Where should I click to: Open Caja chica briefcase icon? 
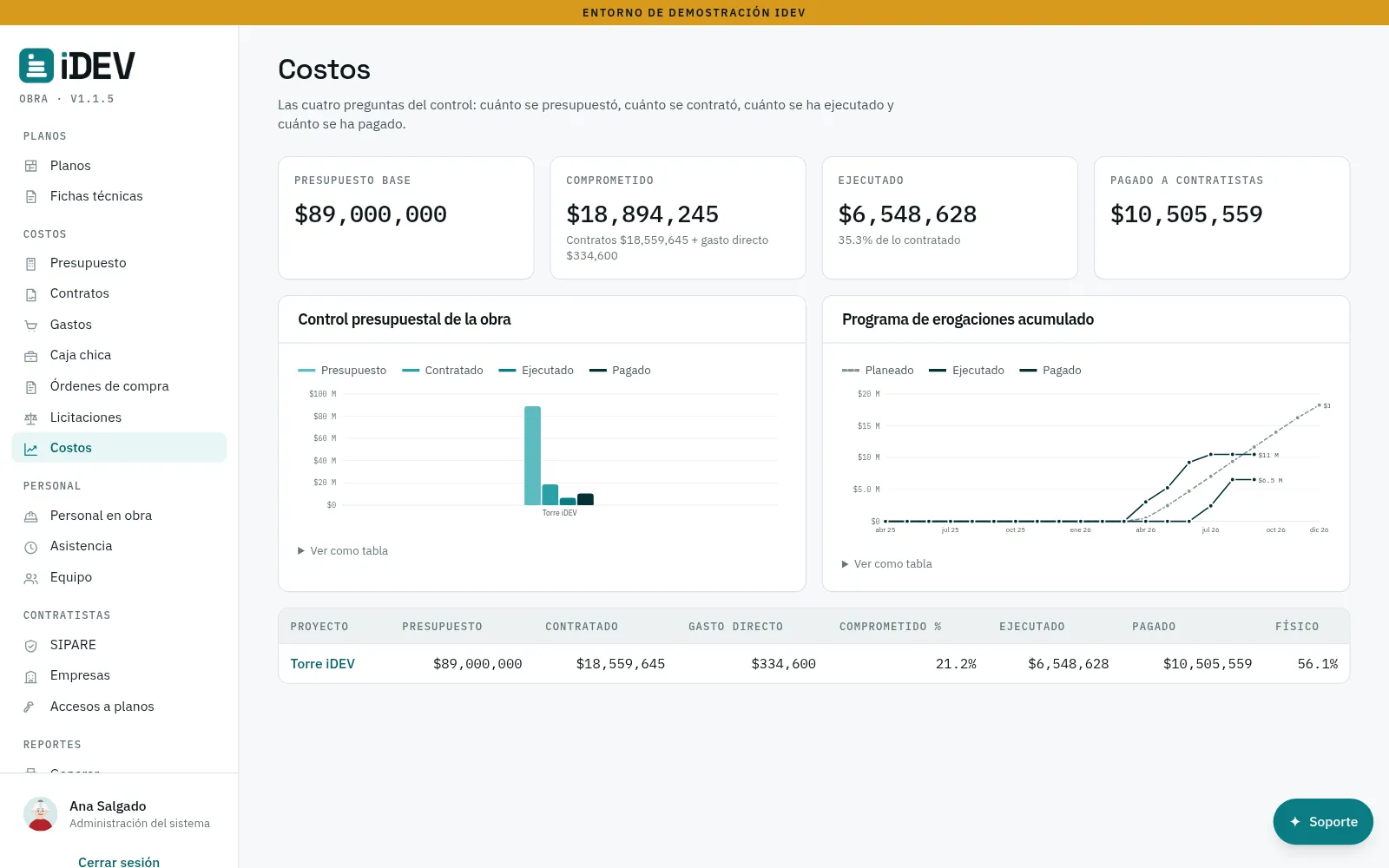pyautogui.click(x=31, y=356)
